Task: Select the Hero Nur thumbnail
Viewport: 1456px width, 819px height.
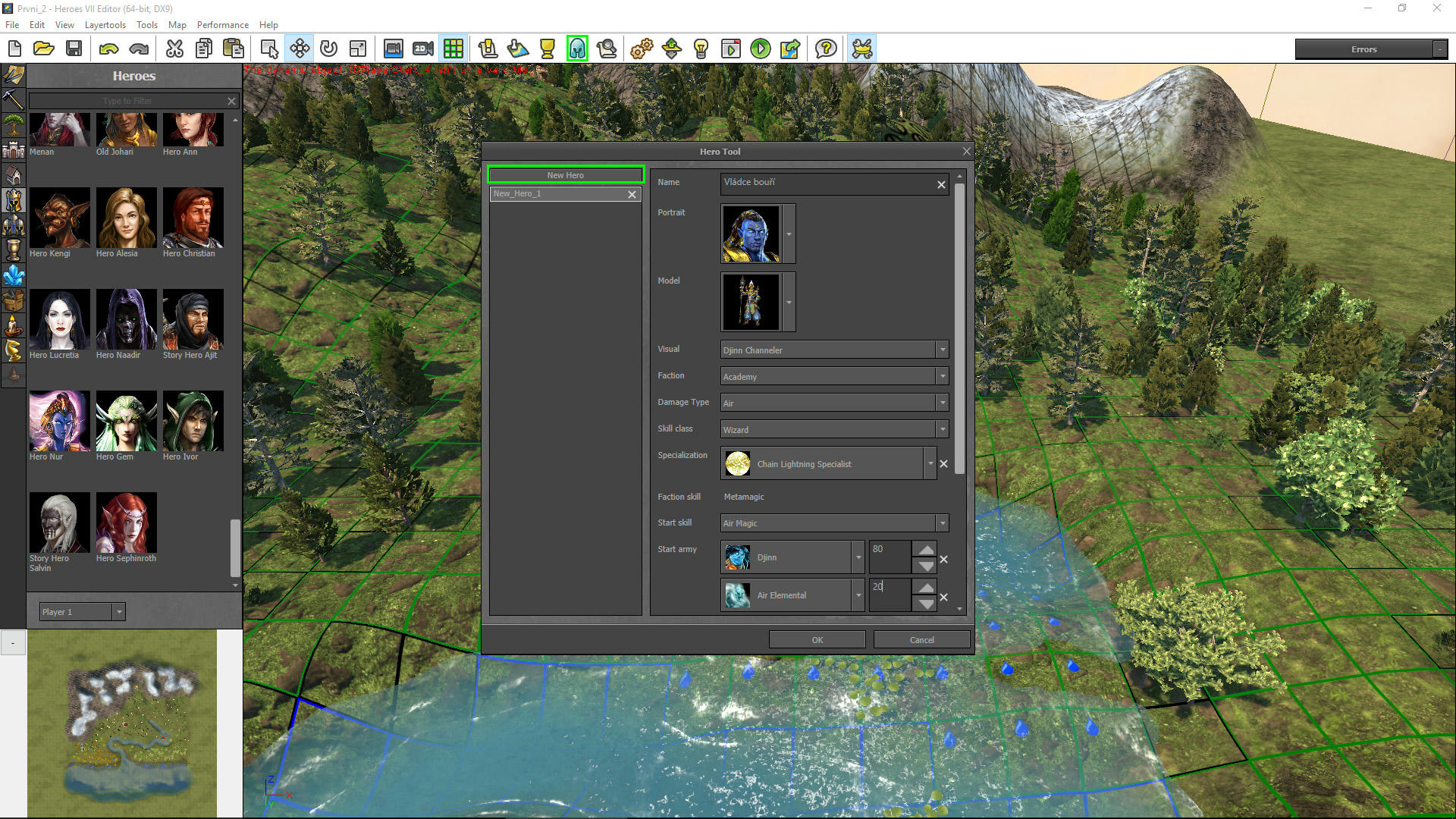Action: 60,422
